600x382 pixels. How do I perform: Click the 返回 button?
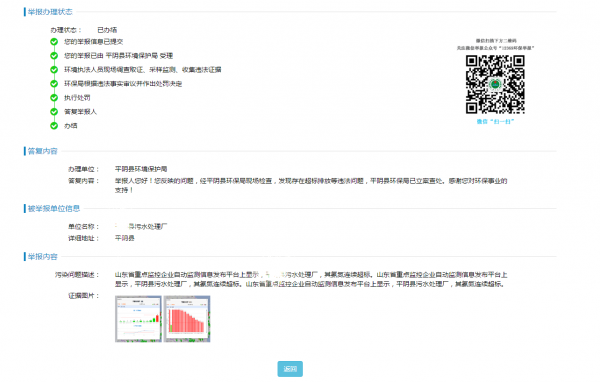290,369
